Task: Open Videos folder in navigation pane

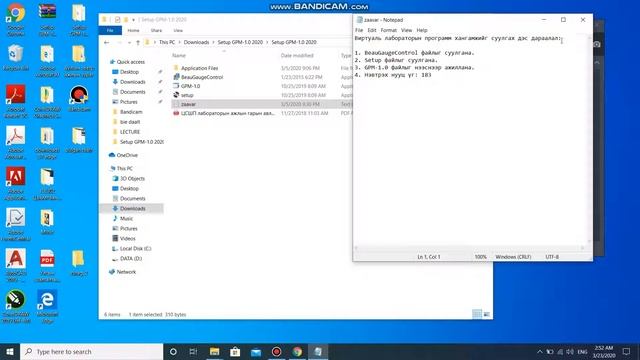Action: pos(127,238)
